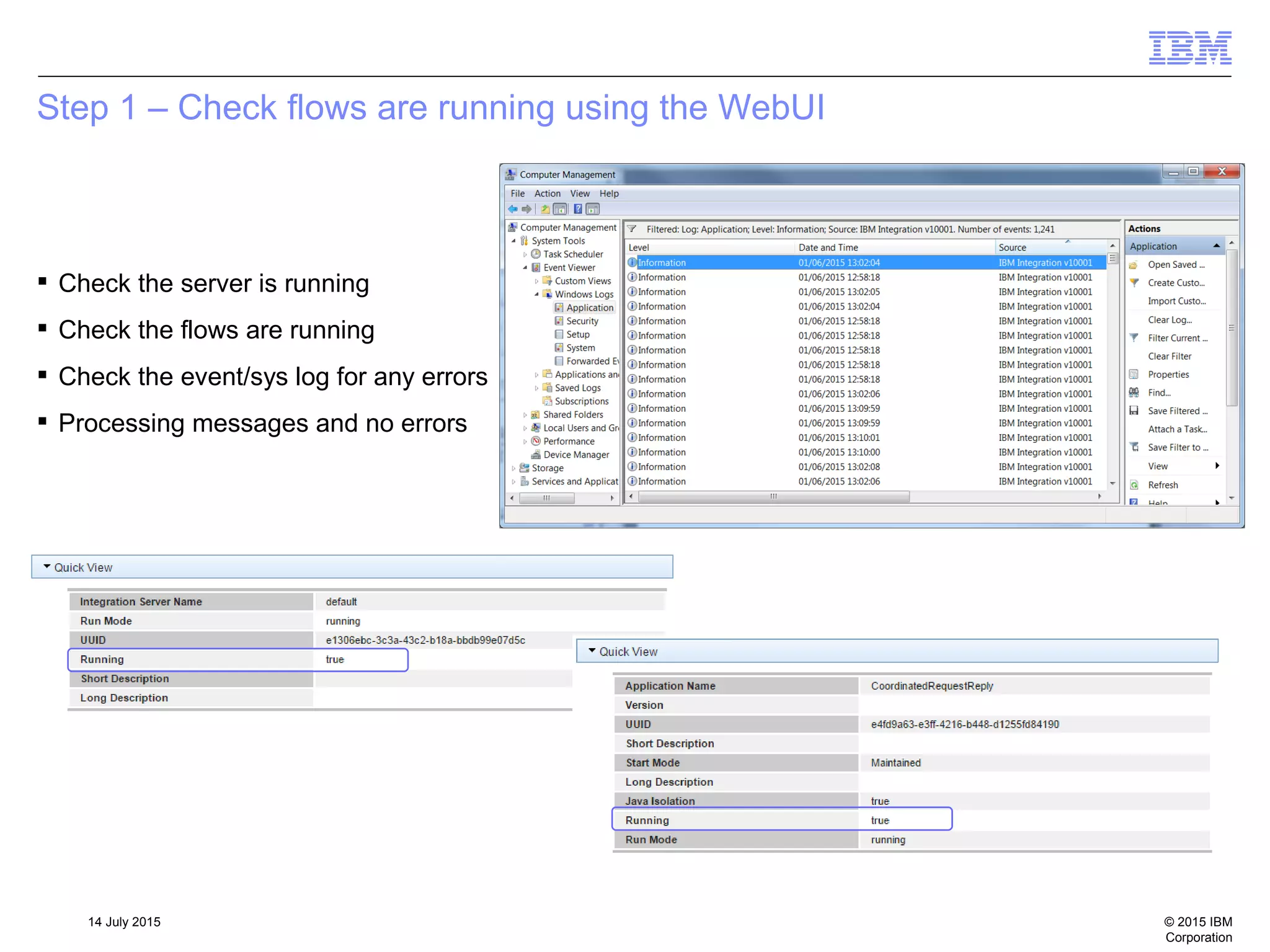Open the File menu
1270x952 pixels.
click(518, 194)
